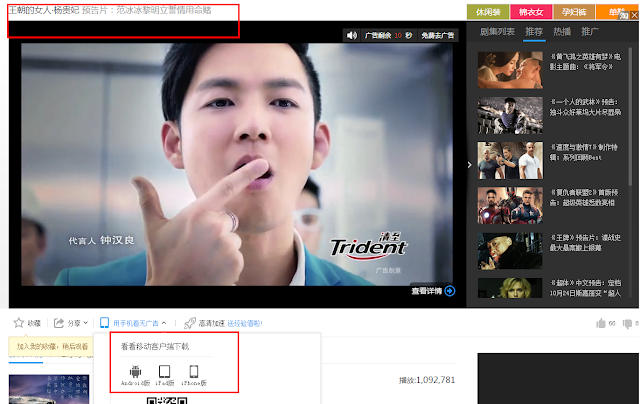The height and width of the screenshot is (404, 640).
Task: Click the 王牌 预告片 title text
Action: tap(585, 242)
